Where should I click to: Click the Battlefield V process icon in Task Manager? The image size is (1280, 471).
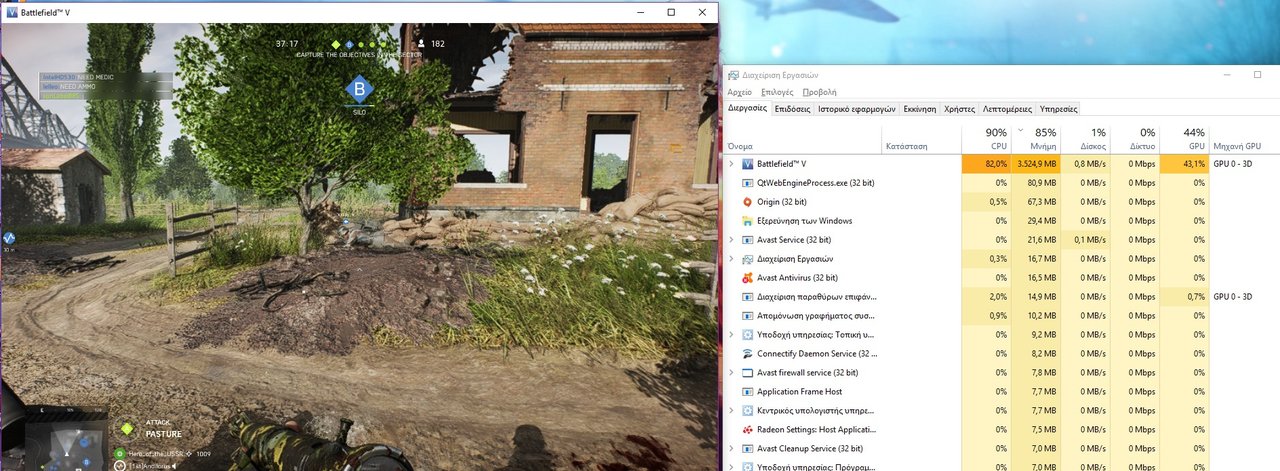coord(747,164)
